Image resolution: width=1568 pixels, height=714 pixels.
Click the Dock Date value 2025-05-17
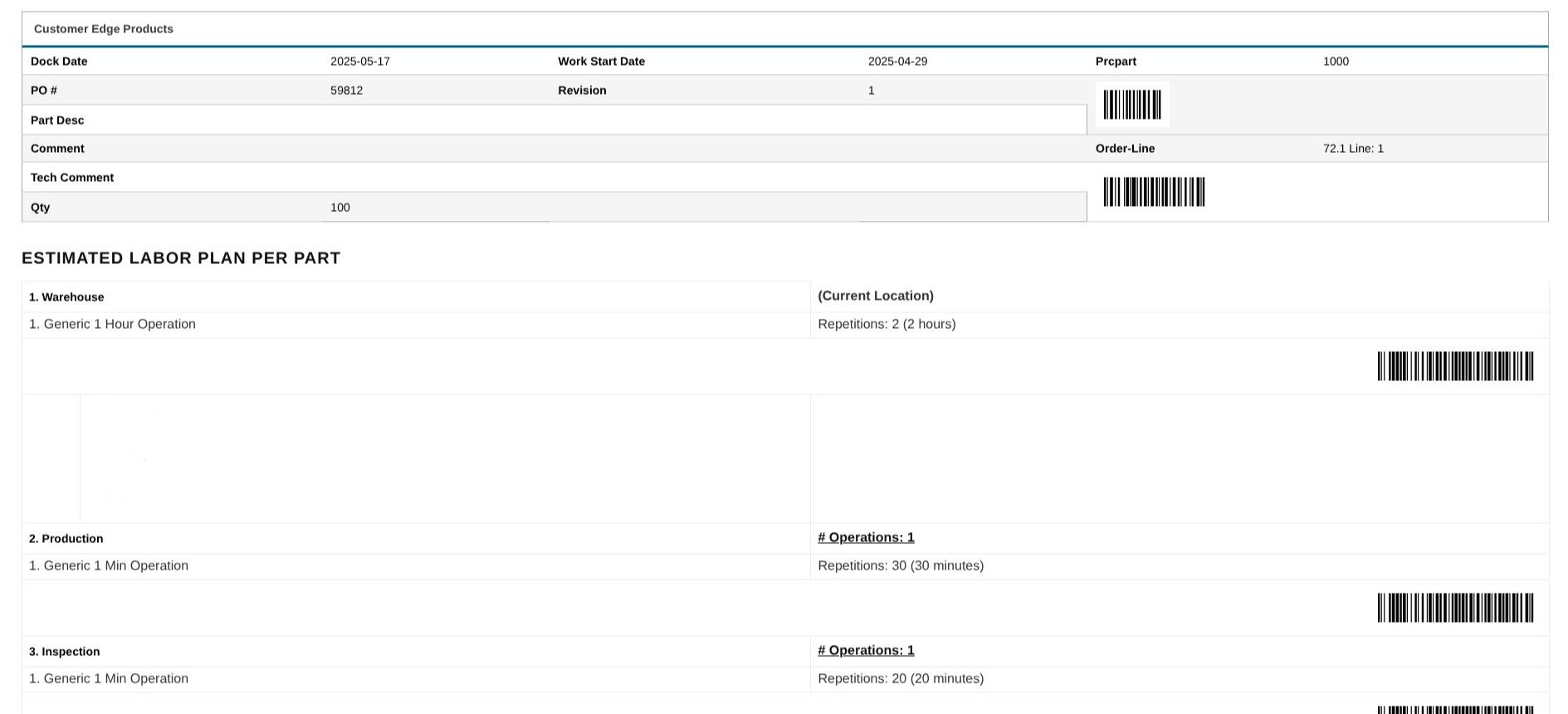[360, 61]
